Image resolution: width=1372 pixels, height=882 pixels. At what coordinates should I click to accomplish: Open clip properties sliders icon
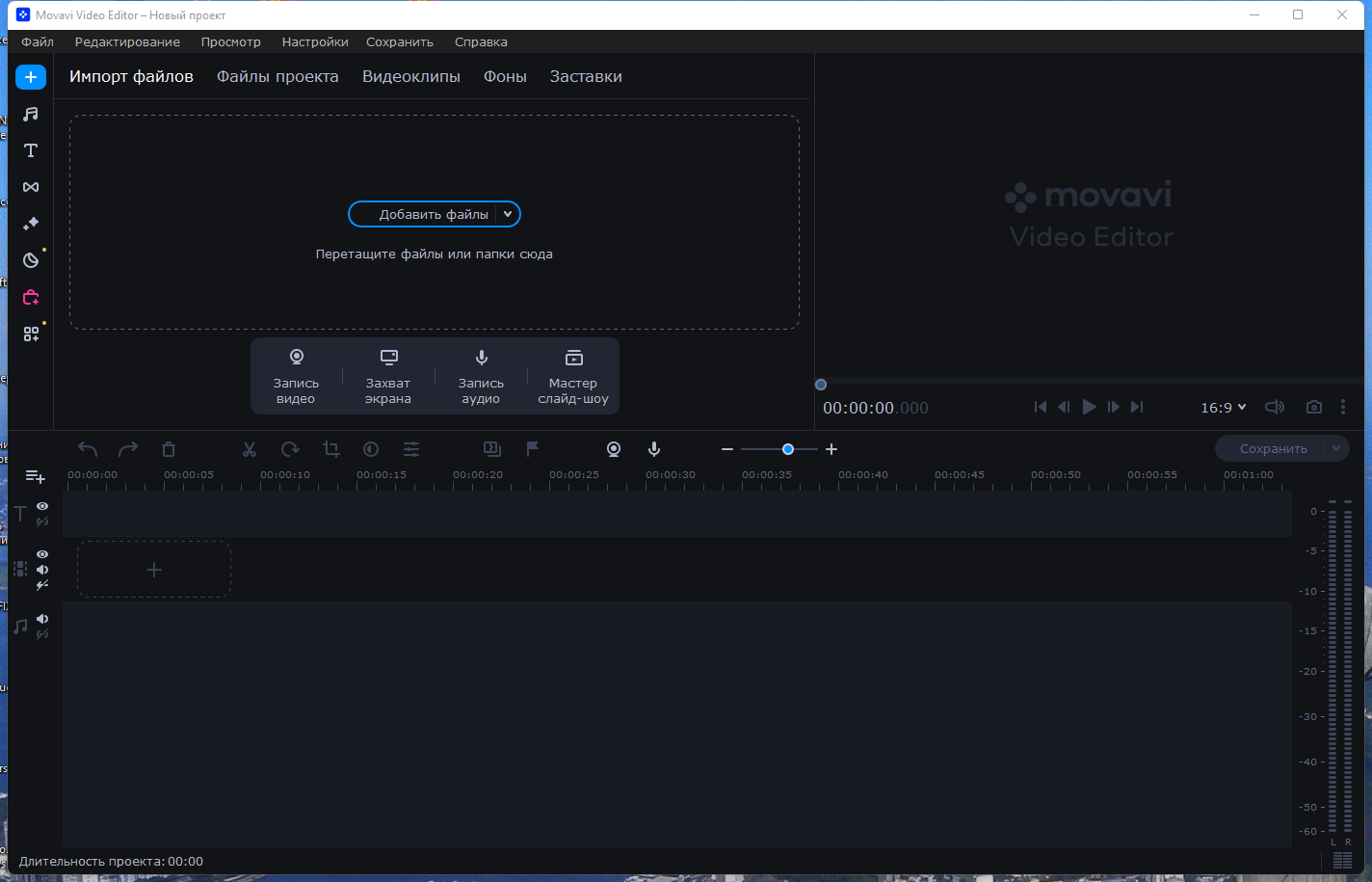point(411,449)
